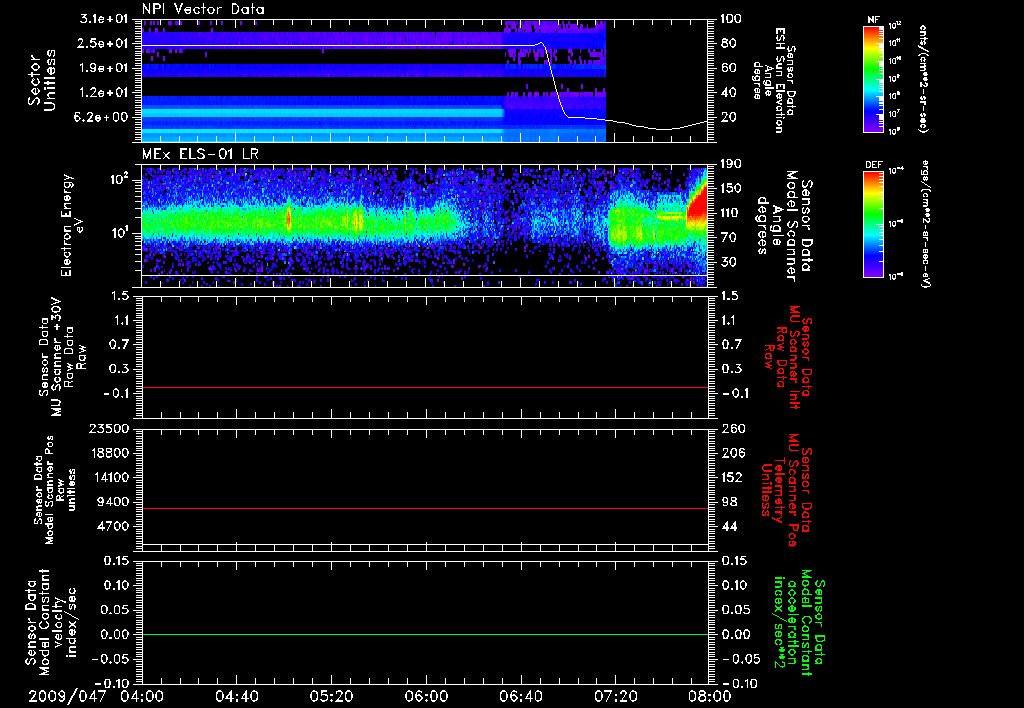Screen dimensions: 1024x708
Task: Click the "150" scanner angle tick value
Action: (x=731, y=188)
